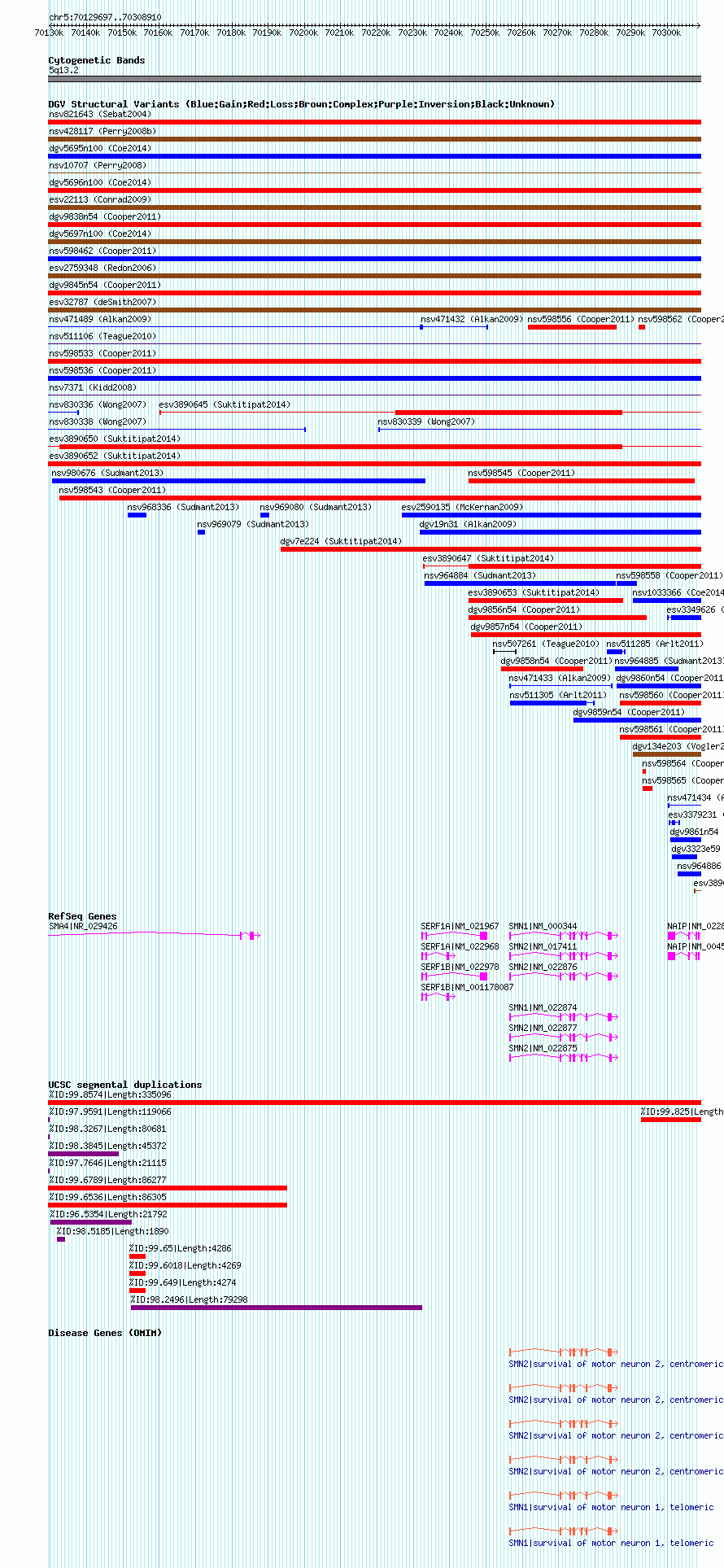Open duplication %ID:99.8574|Length:335096
The image size is (724, 1568).
(x=110, y=1094)
